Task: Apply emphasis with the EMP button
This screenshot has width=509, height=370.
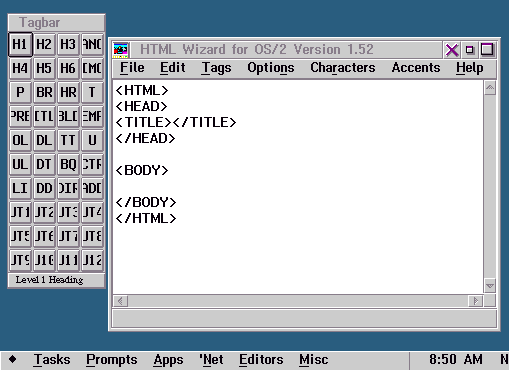Action: click(x=92, y=116)
